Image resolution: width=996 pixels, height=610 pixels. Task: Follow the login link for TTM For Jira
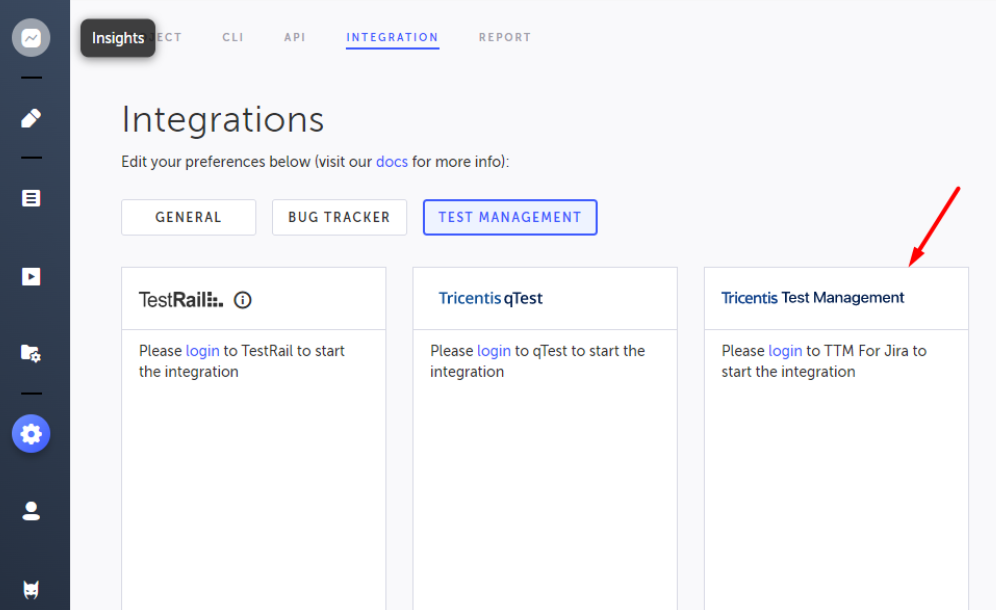(x=785, y=351)
